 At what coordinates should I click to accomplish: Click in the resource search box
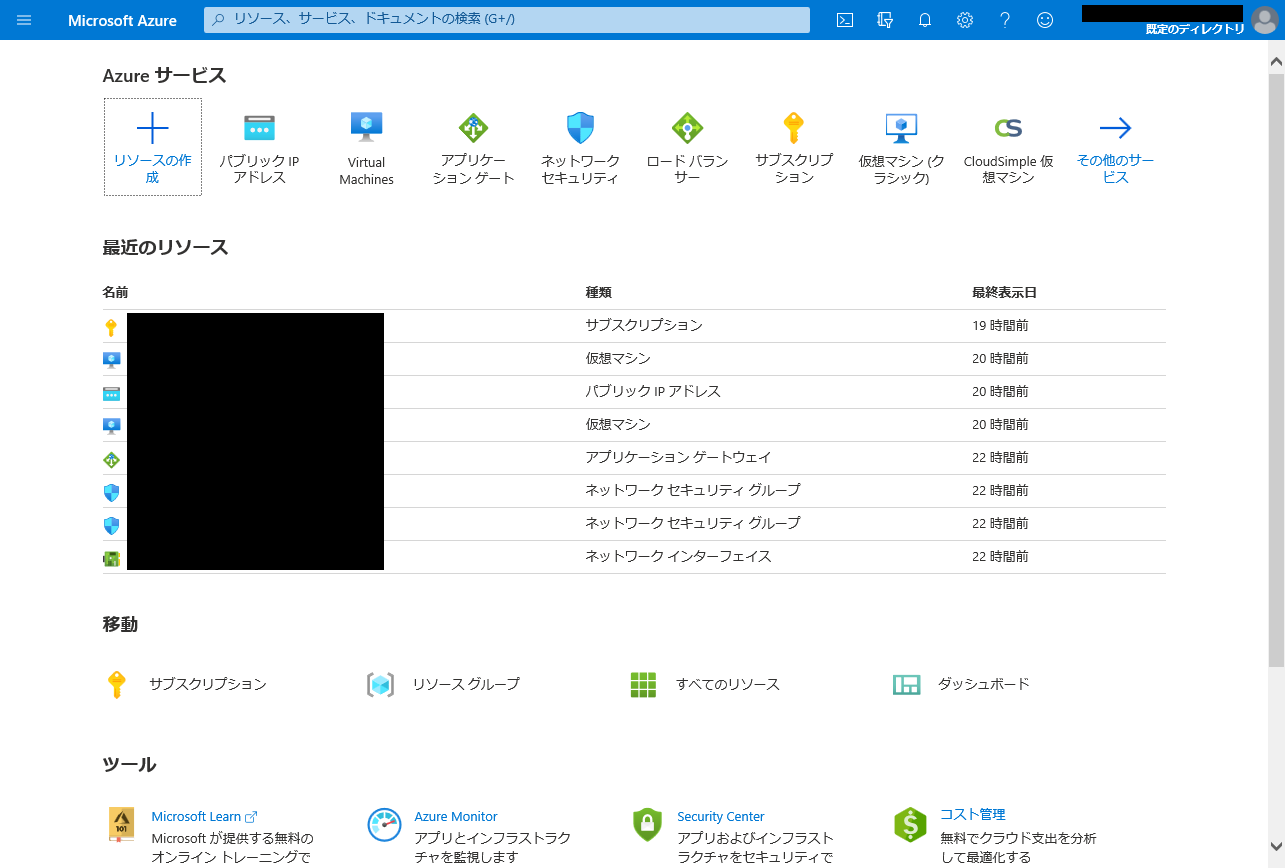pos(506,20)
